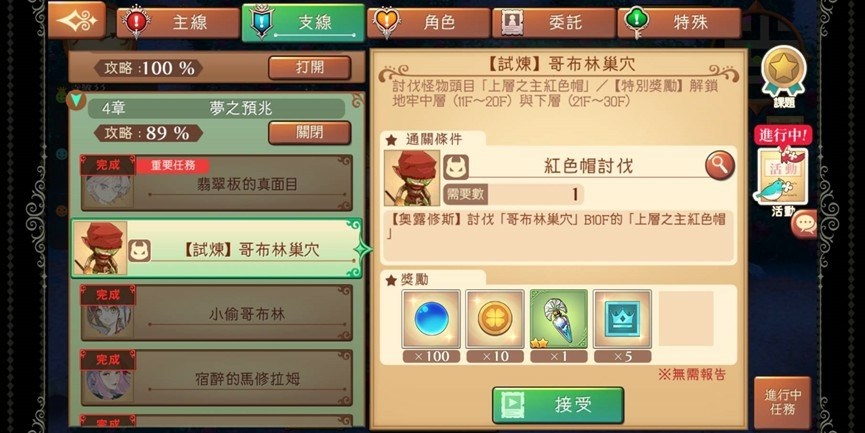Viewport: 865px width, 433px height.
Task: Open the 活動 event bird icon
Action: pos(783,177)
